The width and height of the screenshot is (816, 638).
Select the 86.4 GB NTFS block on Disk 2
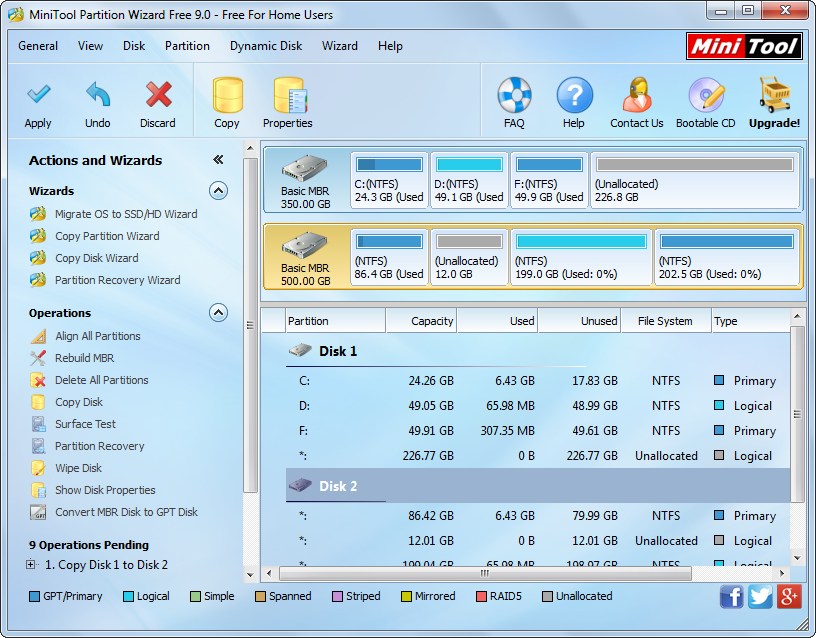click(x=389, y=258)
